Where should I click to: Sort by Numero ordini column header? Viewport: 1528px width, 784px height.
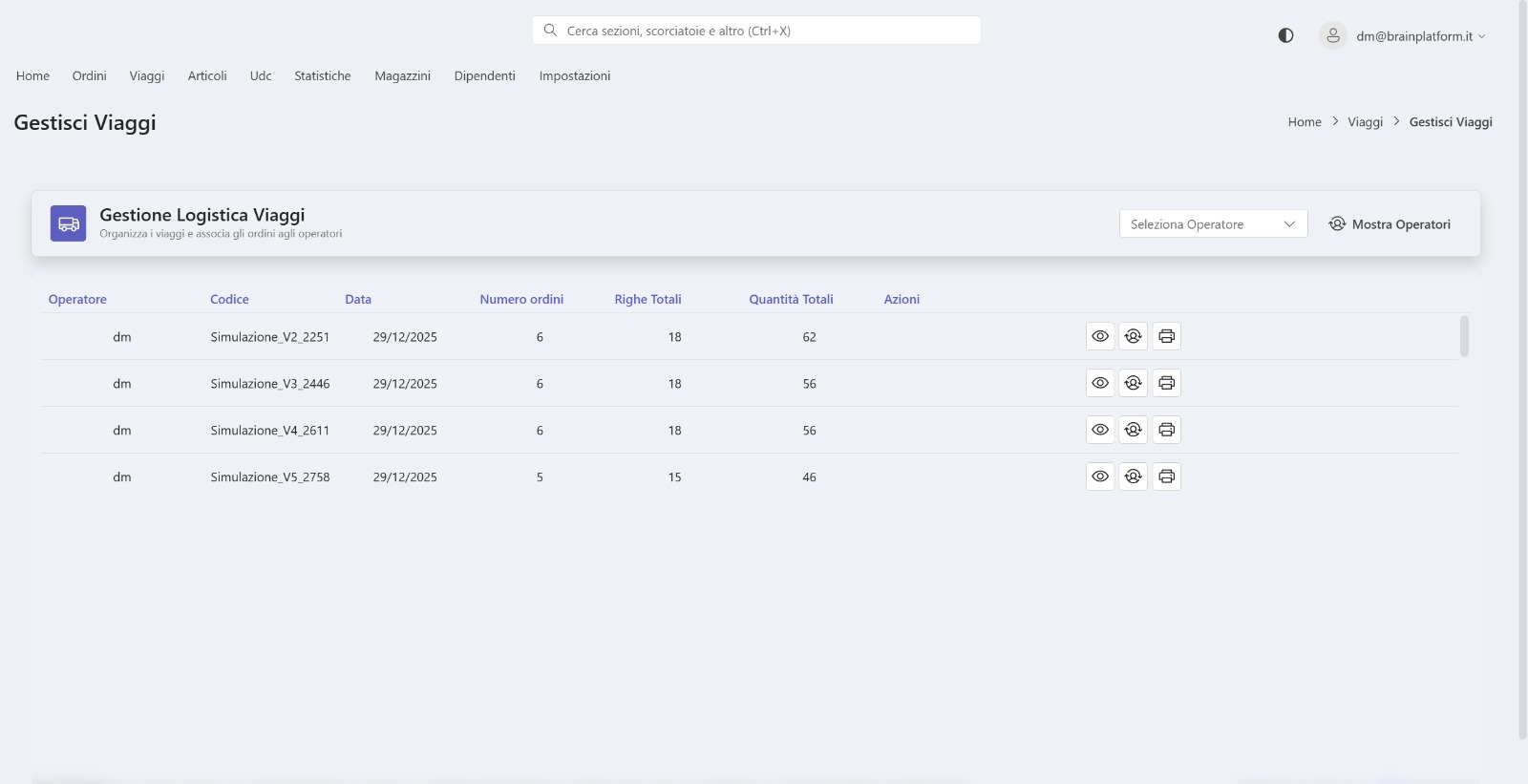tap(521, 299)
